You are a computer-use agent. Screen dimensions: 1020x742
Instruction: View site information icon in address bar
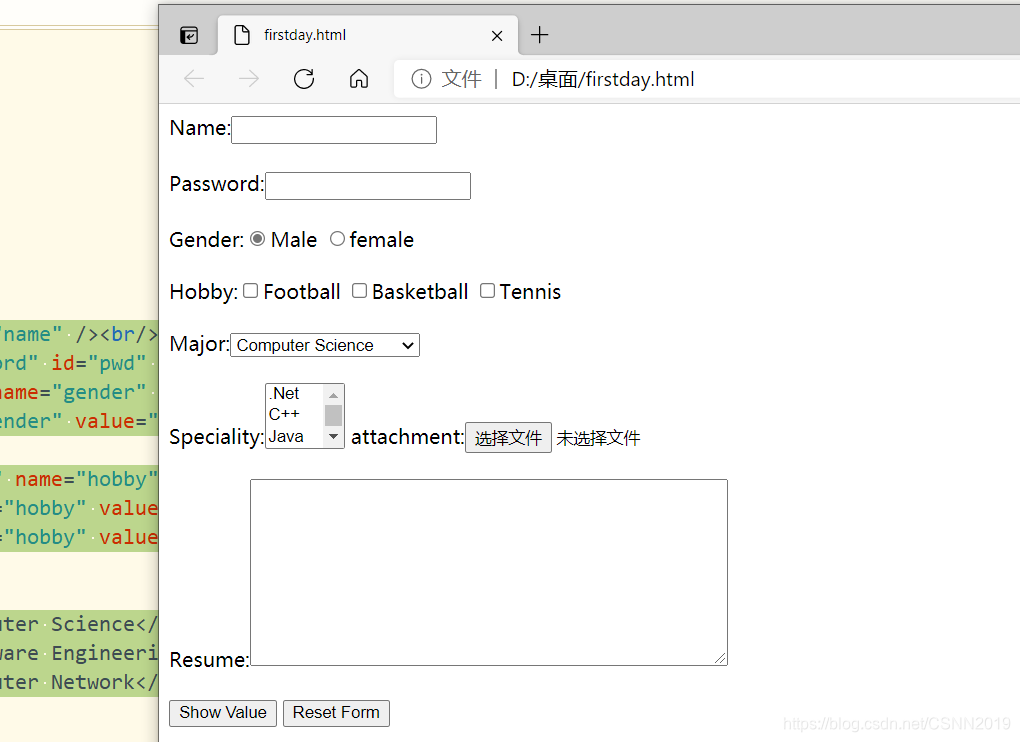pos(421,79)
